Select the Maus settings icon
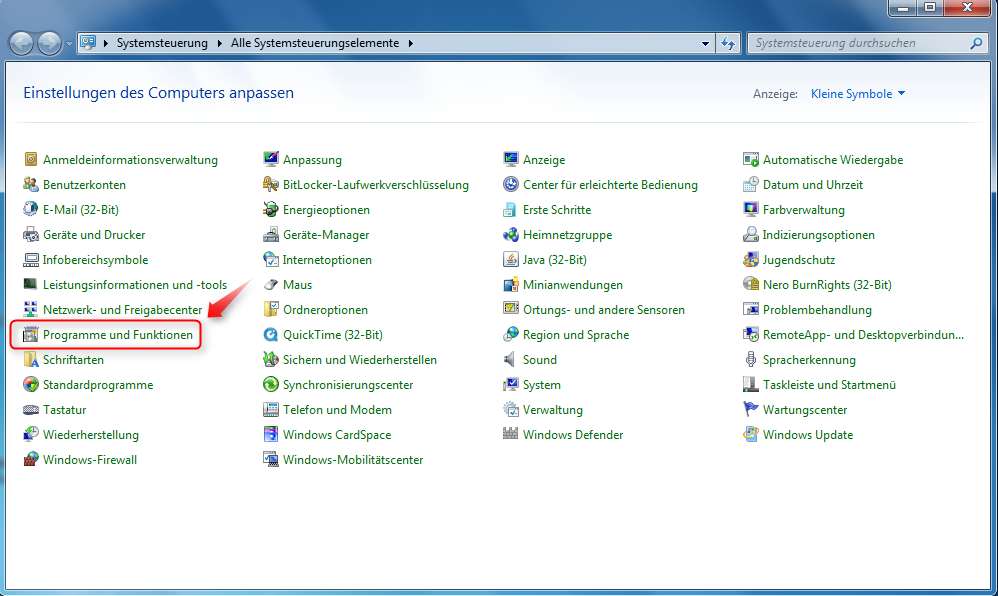The image size is (998, 596). (x=271, y=284)
